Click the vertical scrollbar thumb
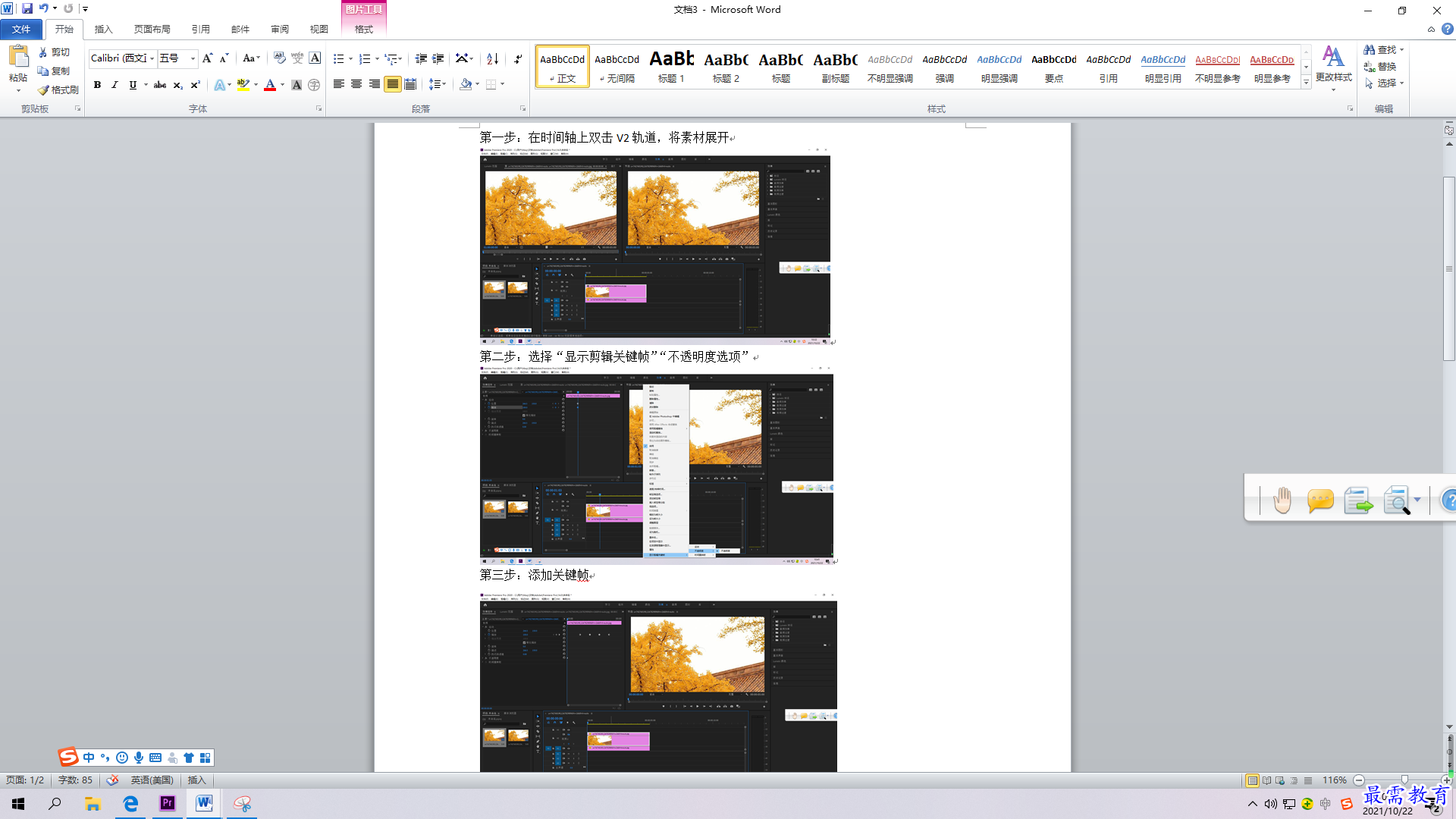 [1449, 268]
